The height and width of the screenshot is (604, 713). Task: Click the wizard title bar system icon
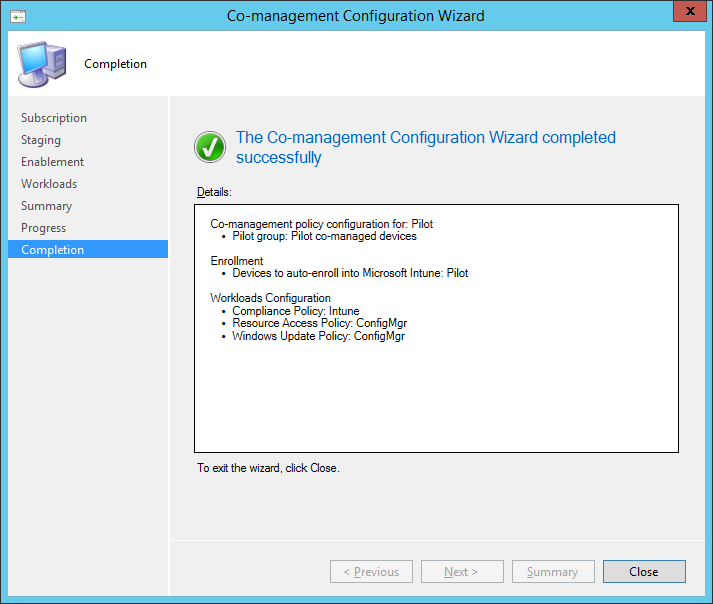(18, 17)
